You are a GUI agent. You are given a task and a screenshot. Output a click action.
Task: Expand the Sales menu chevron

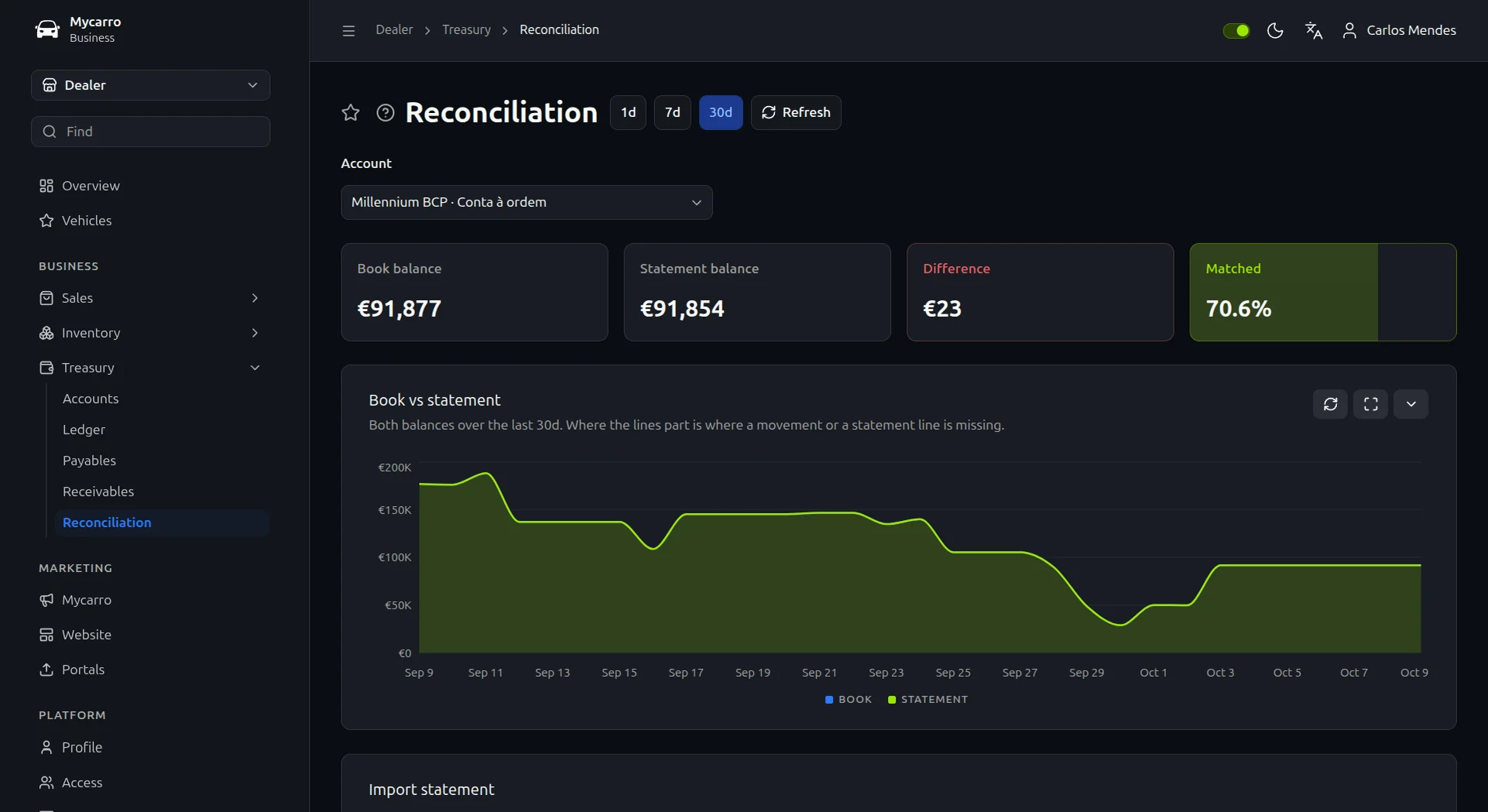click(x=255, y=298)
